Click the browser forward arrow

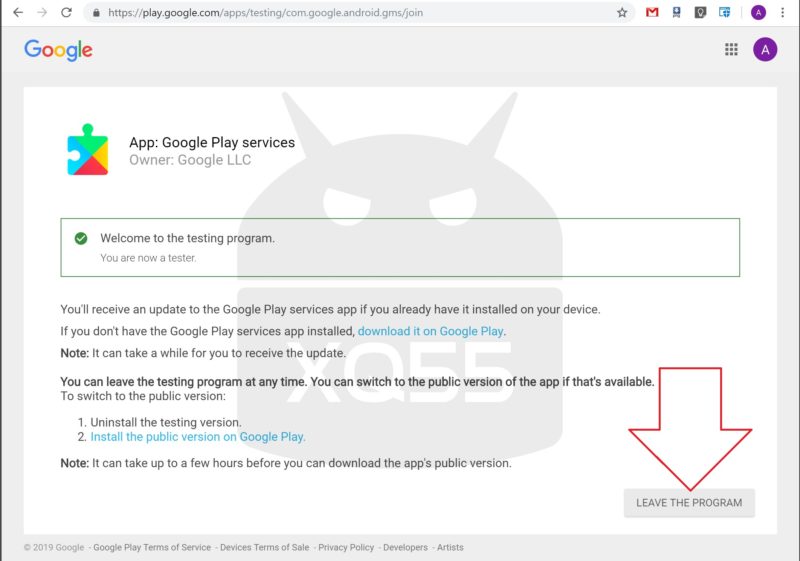41,13
